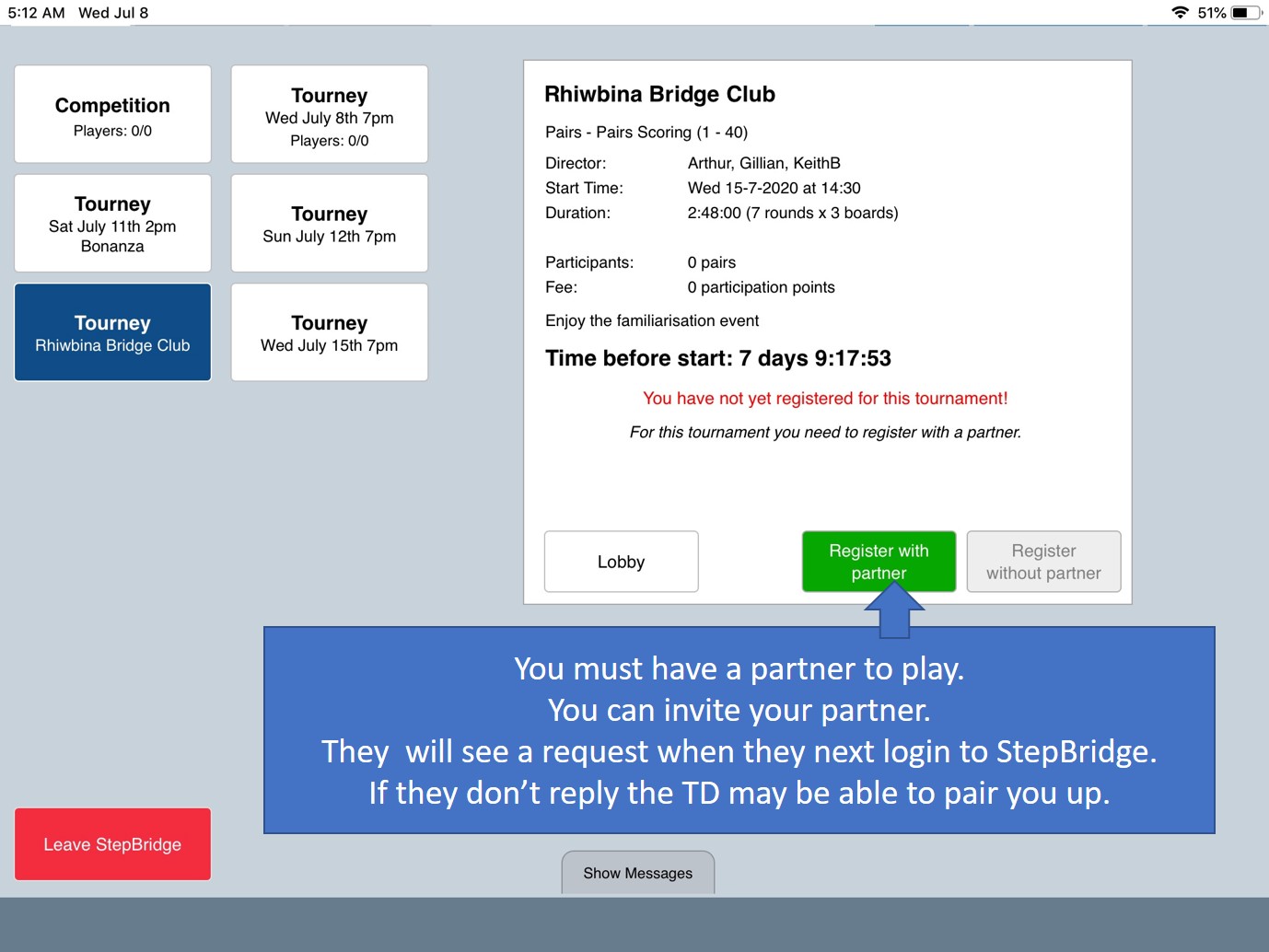Select Tourney Wed July 8th 7pm

click(x=329, y=114)
